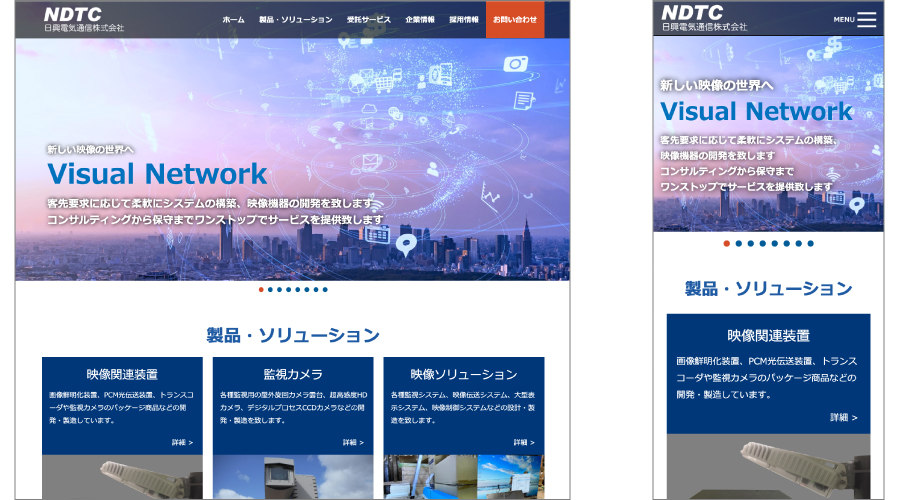Click 新しい映像の世界へ text in desktop hero

point(90,149)
